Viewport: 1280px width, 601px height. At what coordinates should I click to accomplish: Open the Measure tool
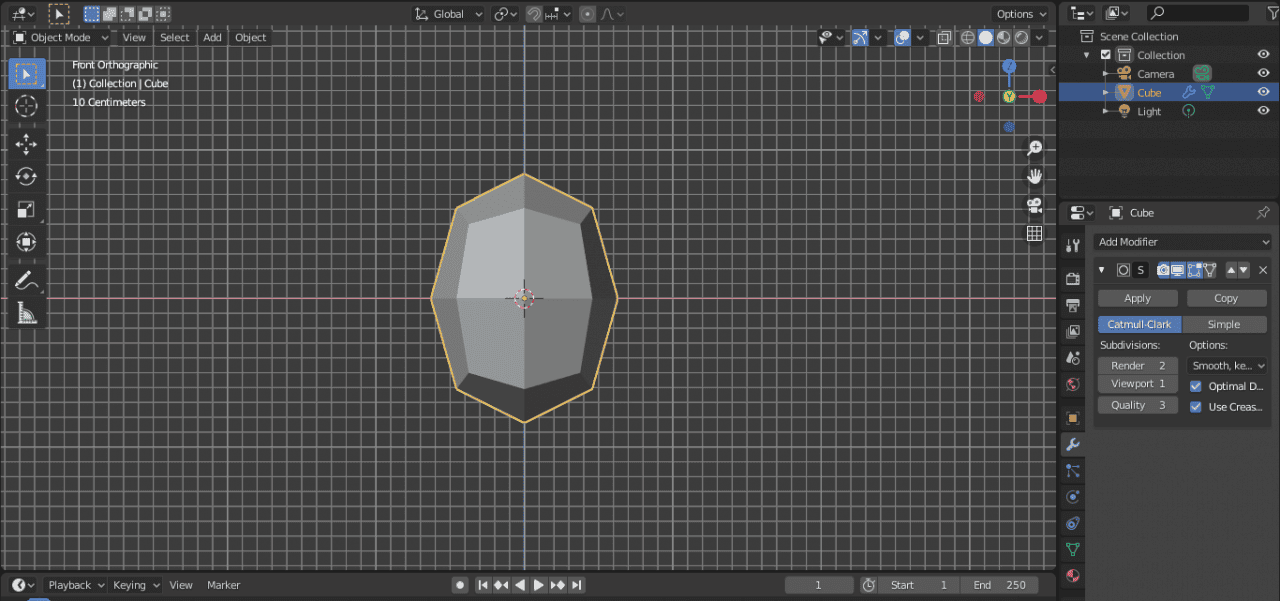pos(27,313)
